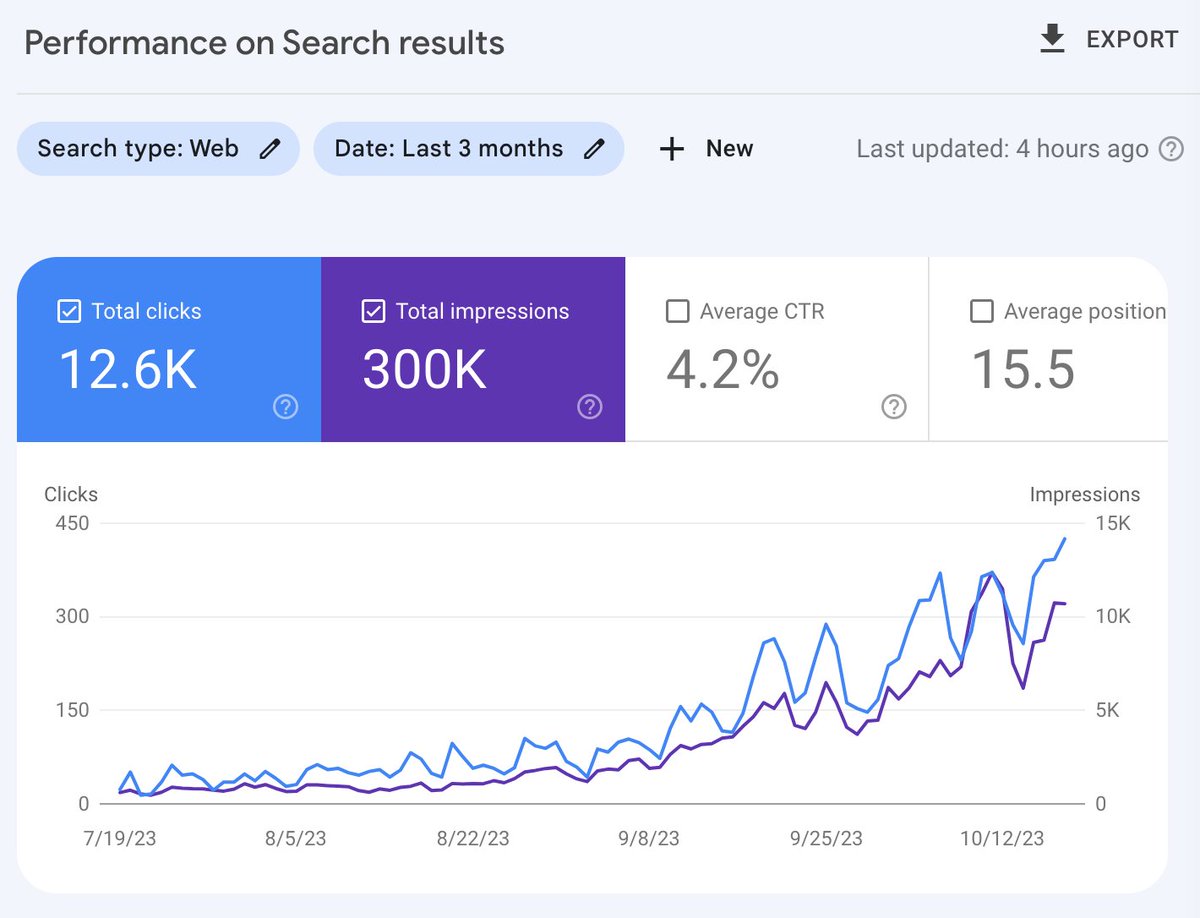The image size is (1200, 918).
Task: Open the Date: Last 3 months filter chip
Action: click(x=469, y=149)
